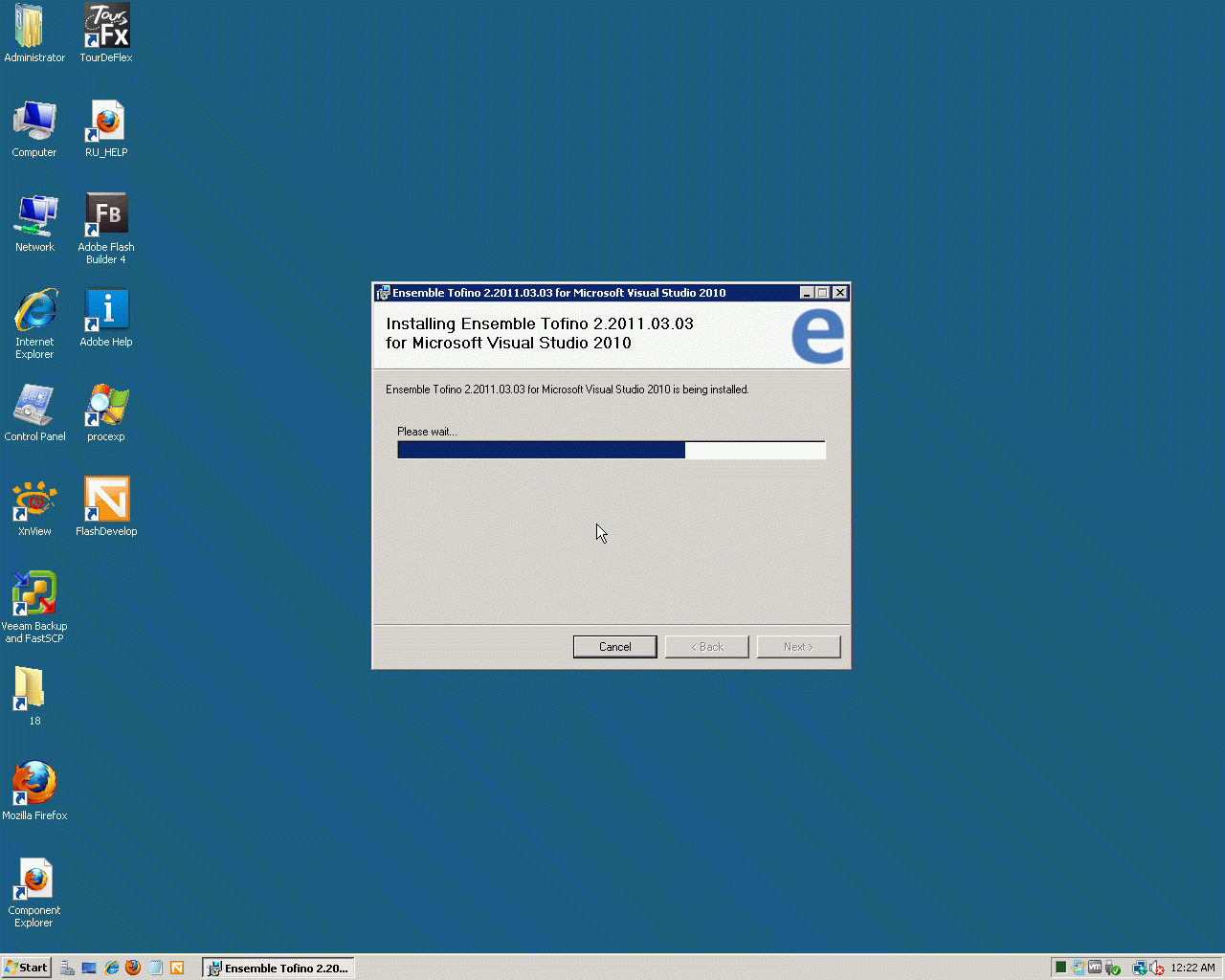Select the Computer desktop icon
The width and height of the screenshot is (1225, 980).
(34, 128)
